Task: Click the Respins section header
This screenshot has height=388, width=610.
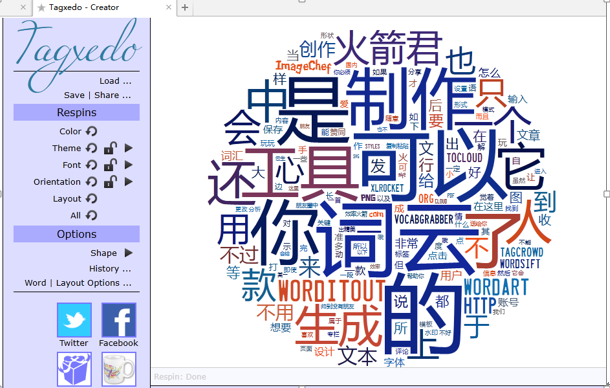Action: click(x=77, y=112)
